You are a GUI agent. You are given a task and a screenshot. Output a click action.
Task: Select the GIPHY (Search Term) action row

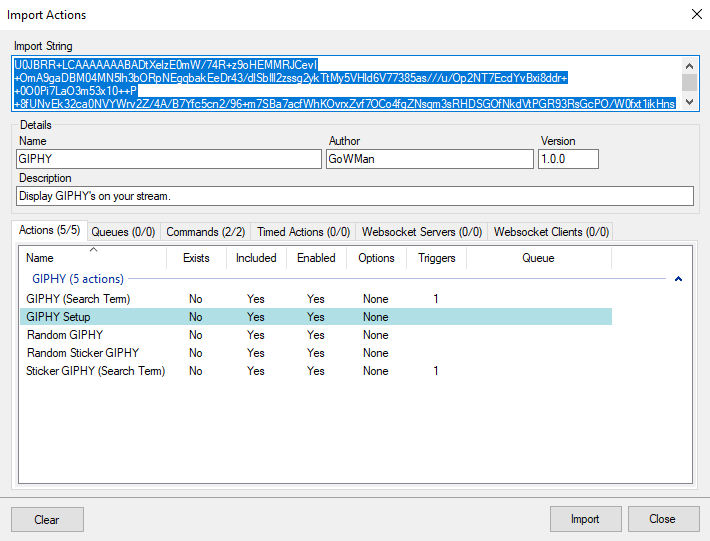[x=316, y=299]
